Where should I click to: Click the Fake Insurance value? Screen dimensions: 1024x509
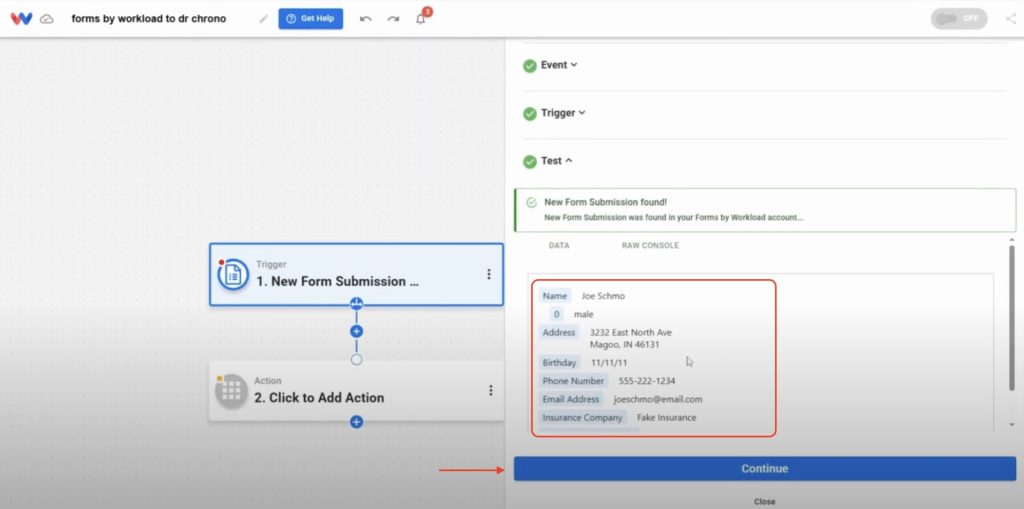(667, 418)
